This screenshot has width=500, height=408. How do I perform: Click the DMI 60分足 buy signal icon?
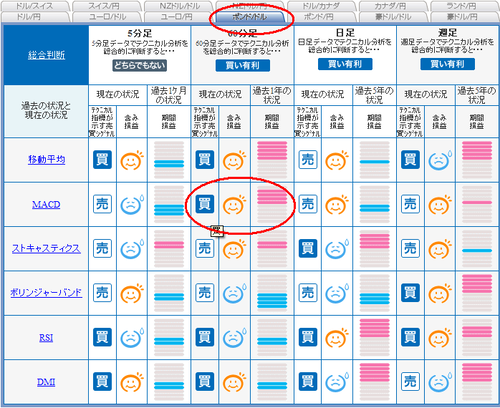[x=205, y=381]
